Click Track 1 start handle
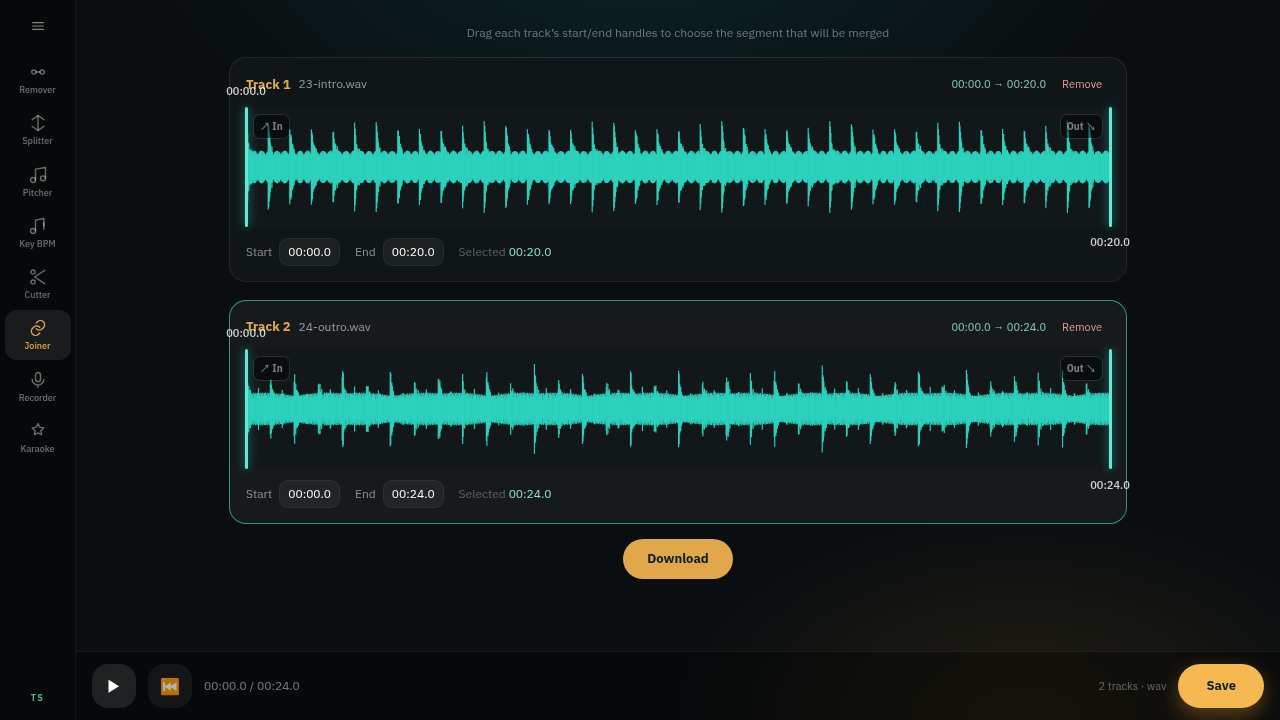Screen dimensions: 1280x720 pos(246,167)
